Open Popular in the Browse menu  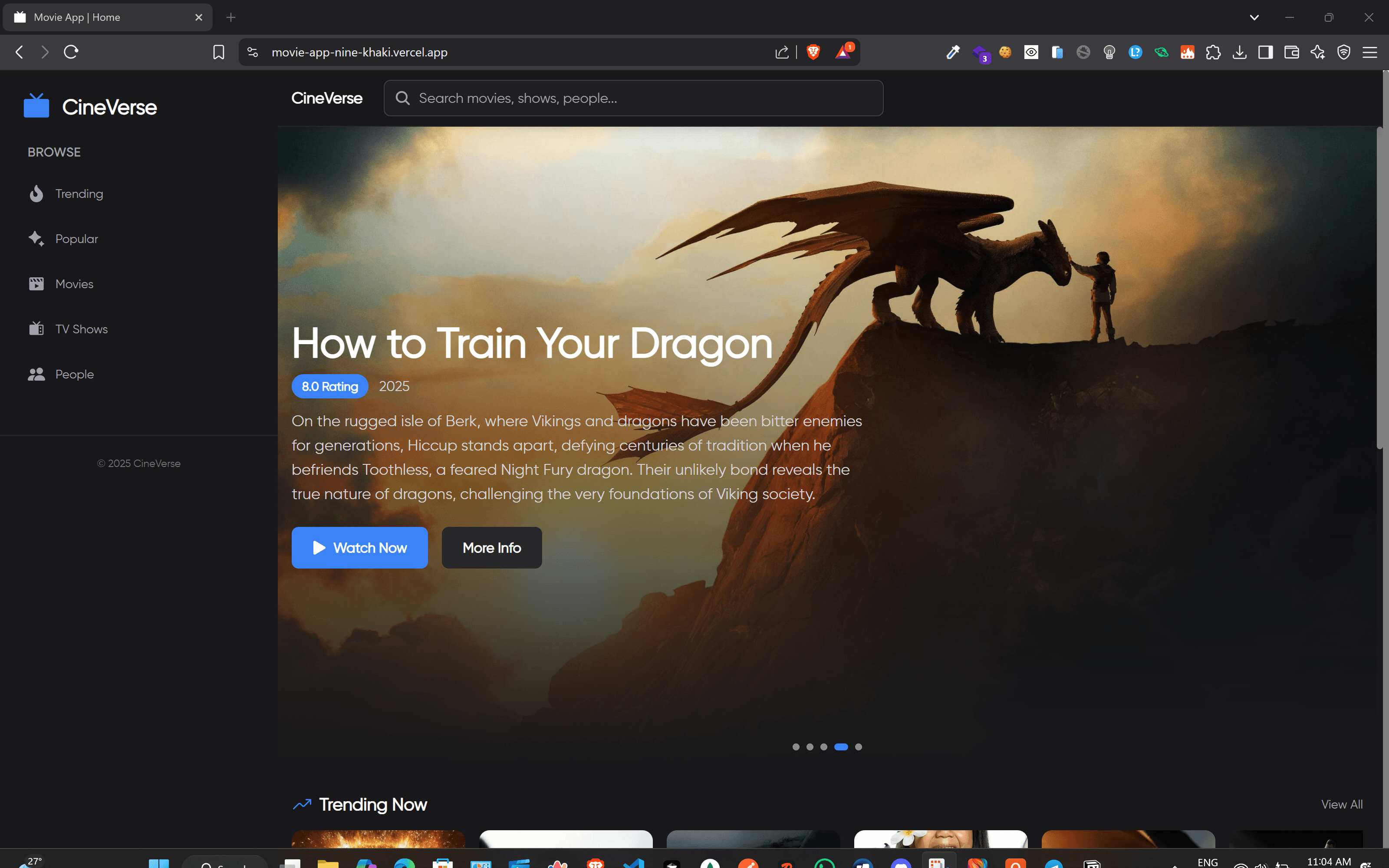point(76,239)
